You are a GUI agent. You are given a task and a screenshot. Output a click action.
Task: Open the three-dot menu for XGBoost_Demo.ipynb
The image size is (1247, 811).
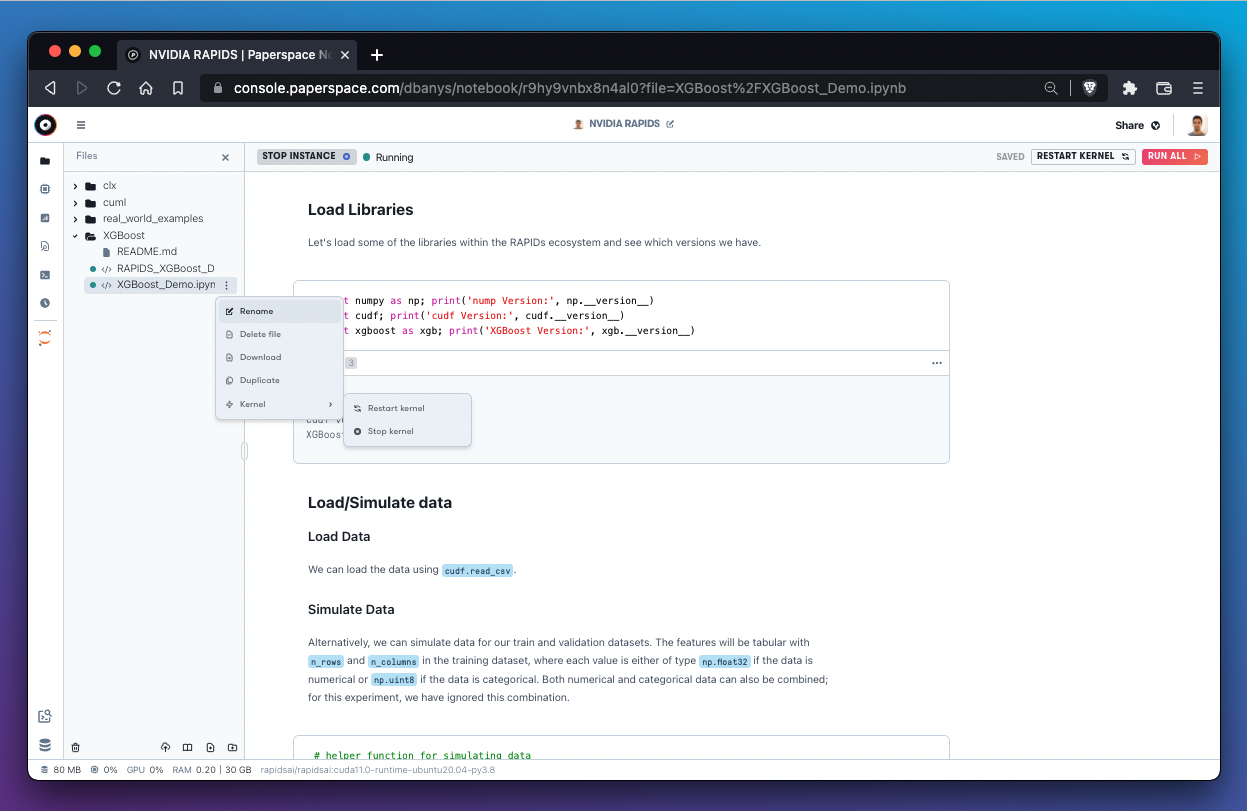(x=227, y=285)
